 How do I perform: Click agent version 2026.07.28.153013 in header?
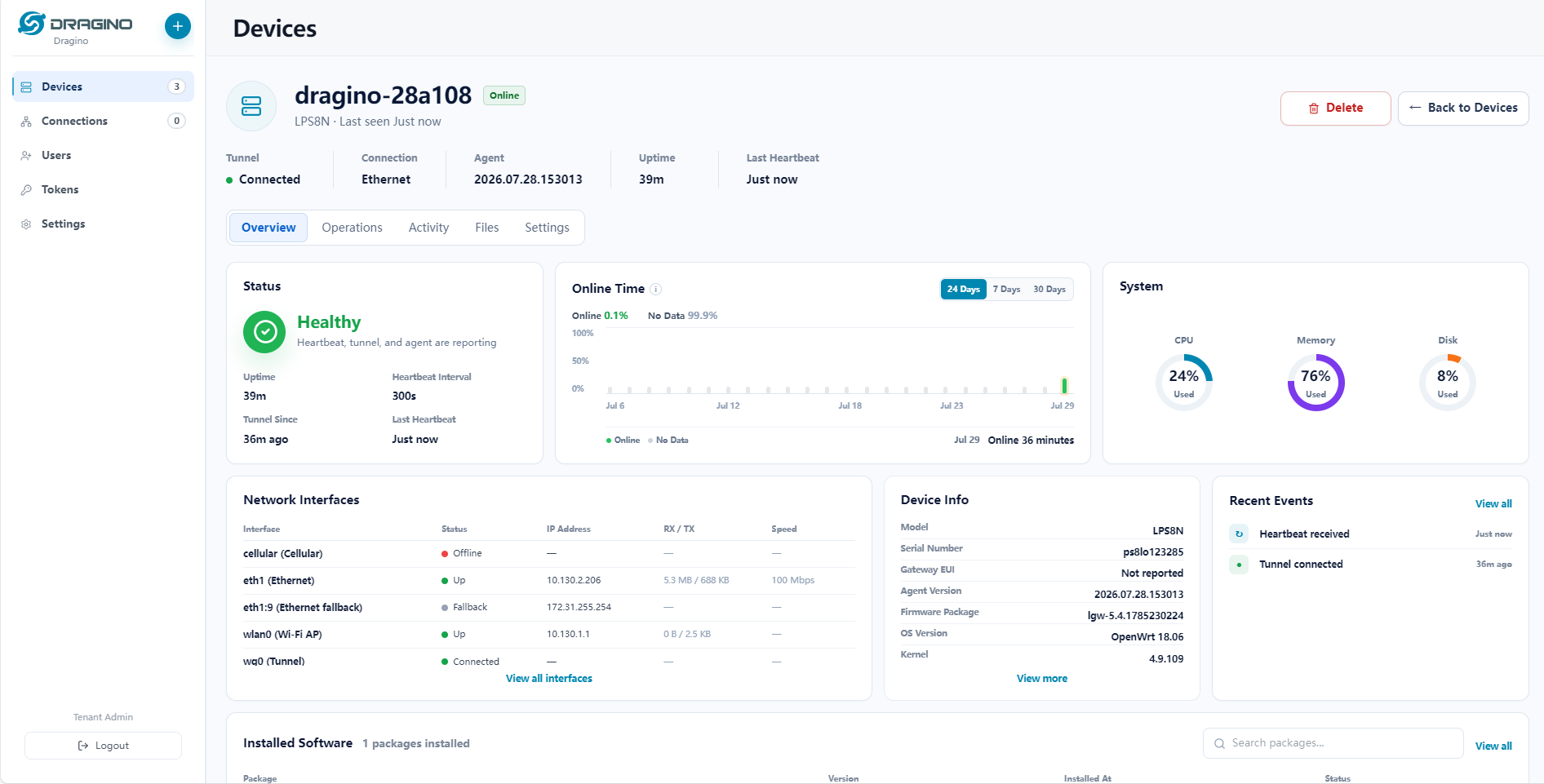coord(528,179)
